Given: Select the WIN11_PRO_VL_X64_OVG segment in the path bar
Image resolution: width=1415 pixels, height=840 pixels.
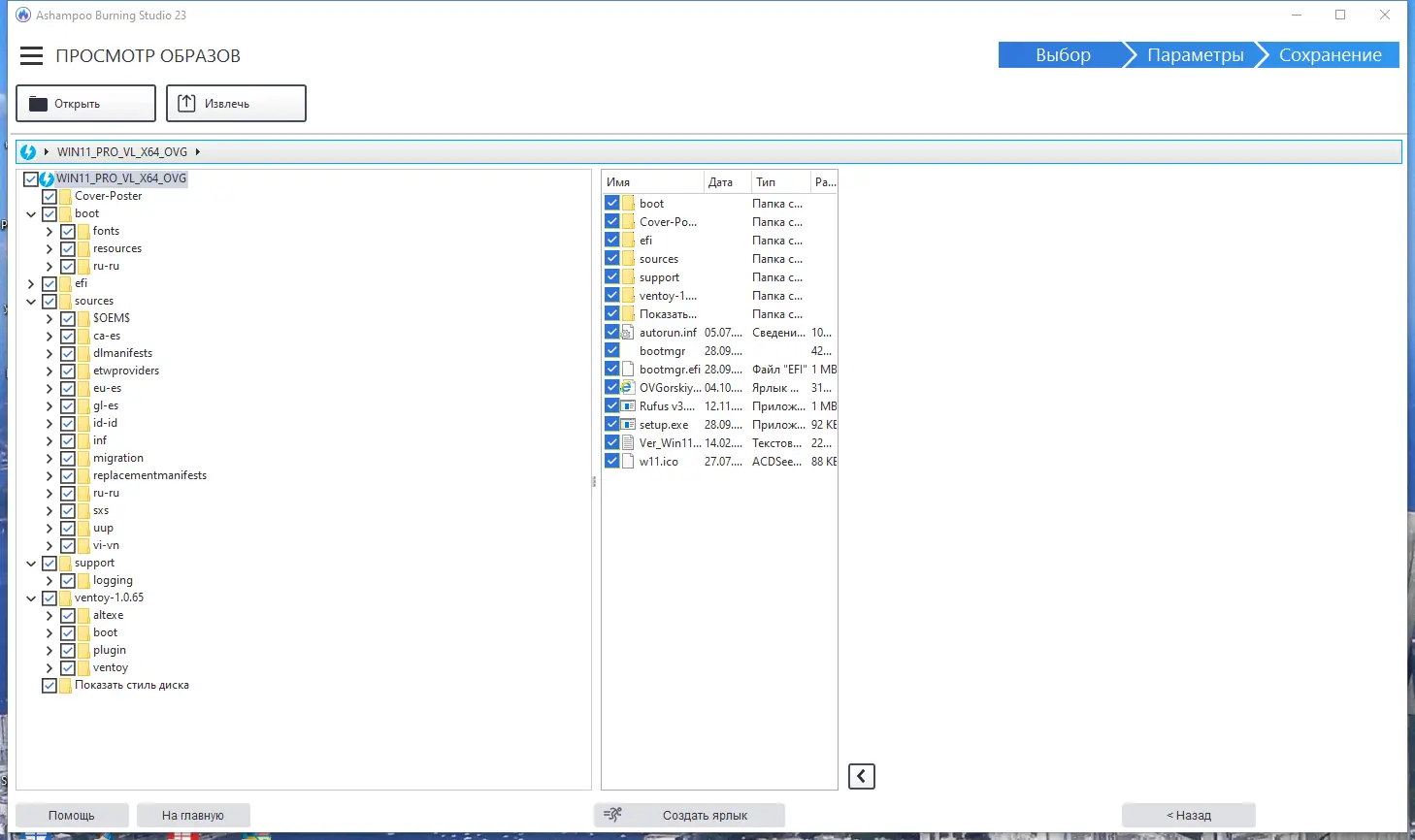Looking at the screenshot, I should 122,152.
